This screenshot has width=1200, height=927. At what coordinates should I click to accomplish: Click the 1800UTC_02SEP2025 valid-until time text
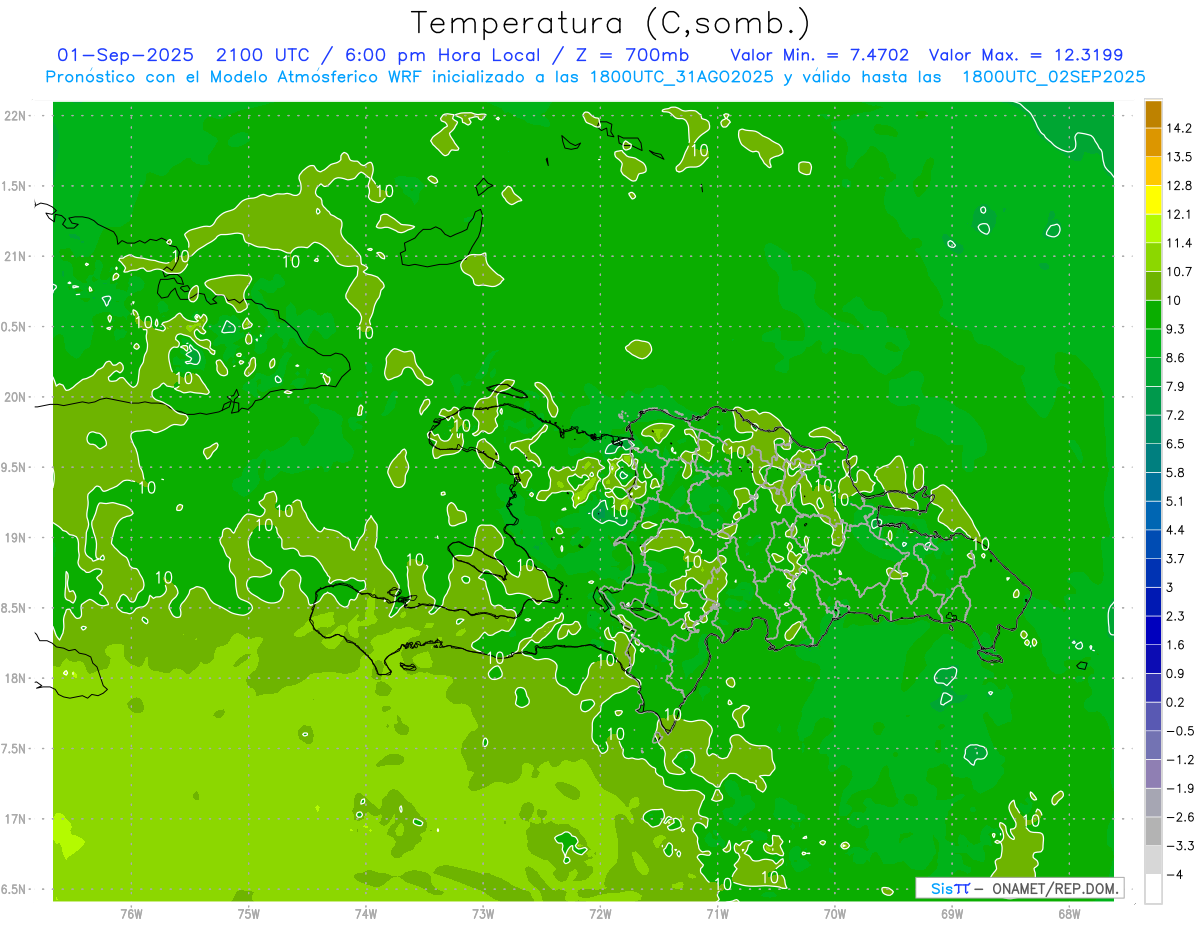coord(1053,77)
